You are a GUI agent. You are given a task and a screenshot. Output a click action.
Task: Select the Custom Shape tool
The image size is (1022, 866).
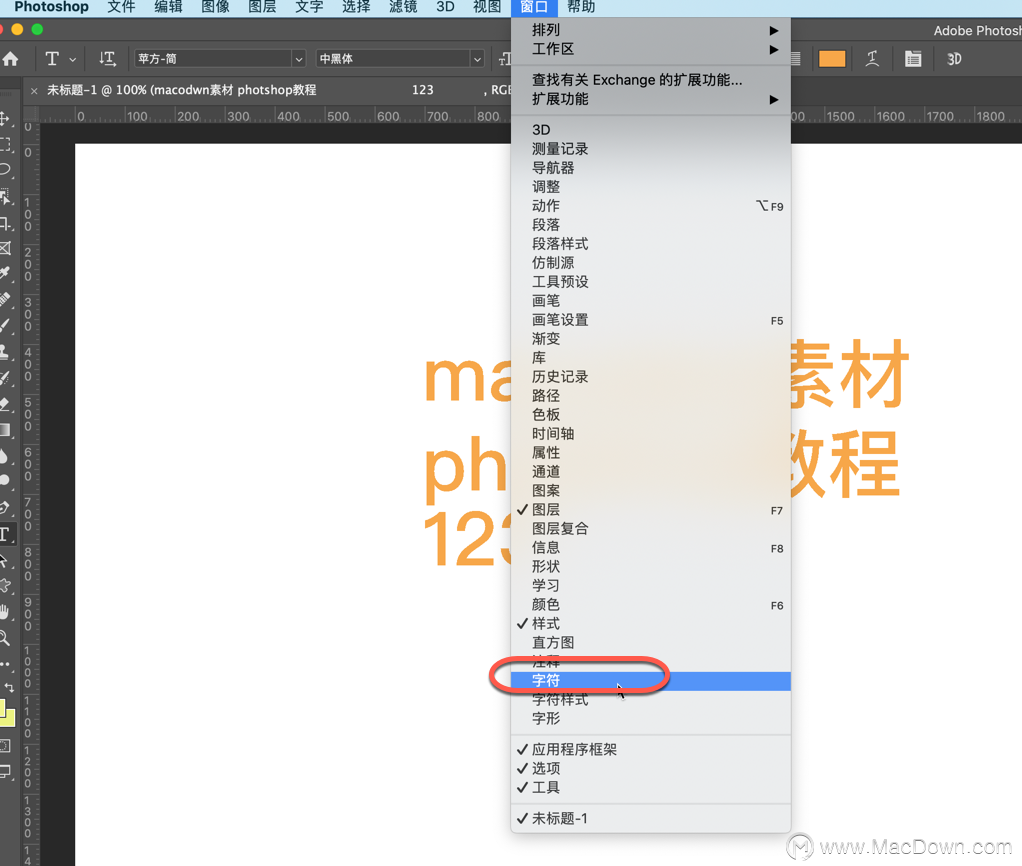(x=5, y=586)
